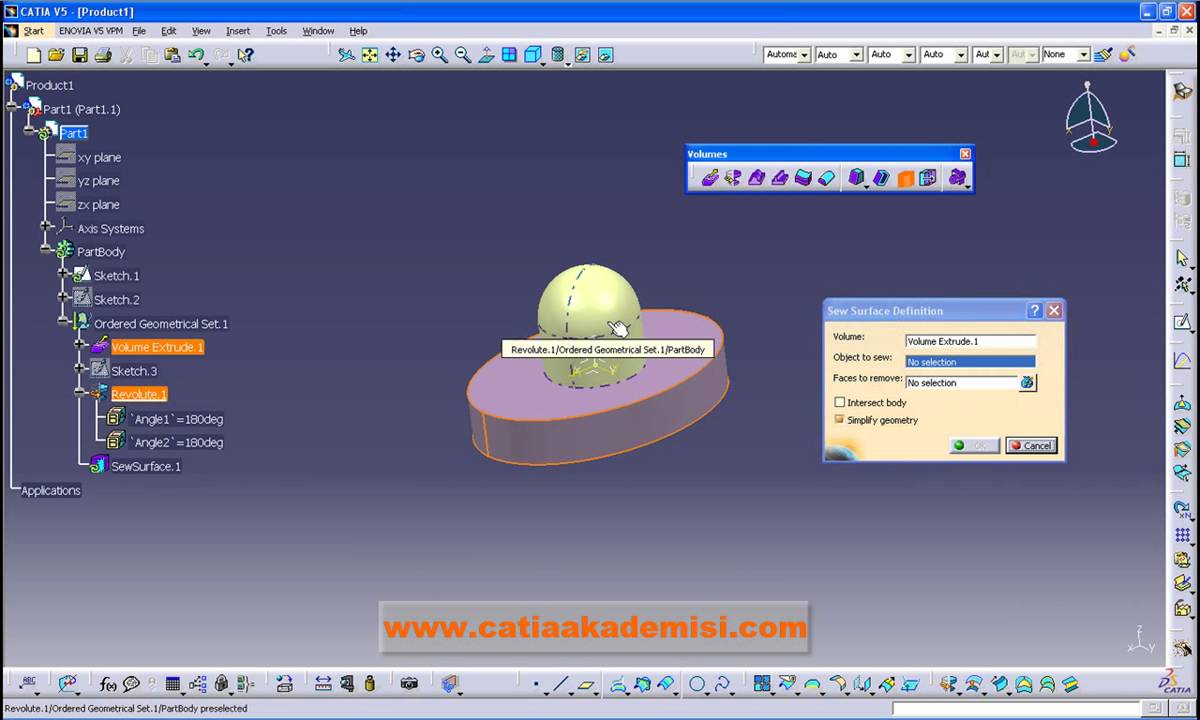Toggle the Intersect body checkbox
The width and height of the screenshot is (1200, 720).
pos(839,402)
